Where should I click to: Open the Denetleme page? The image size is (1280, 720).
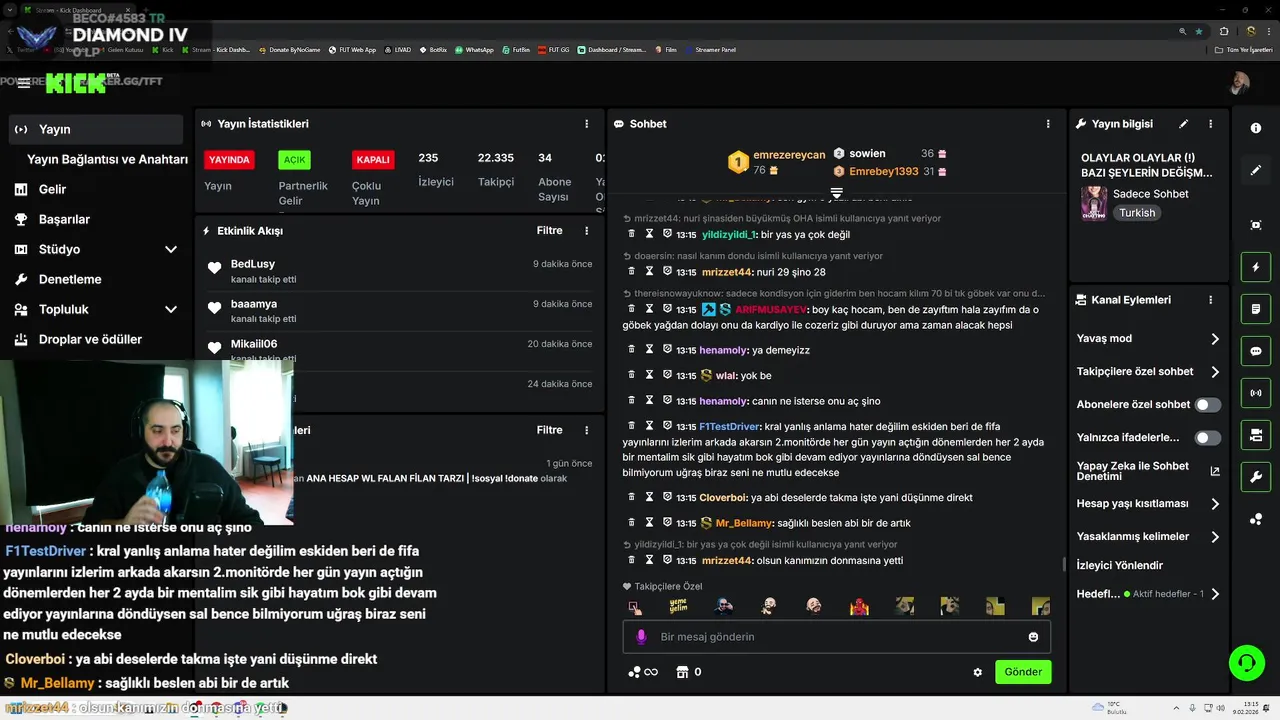pyautogui.click(x=70, y=279)
